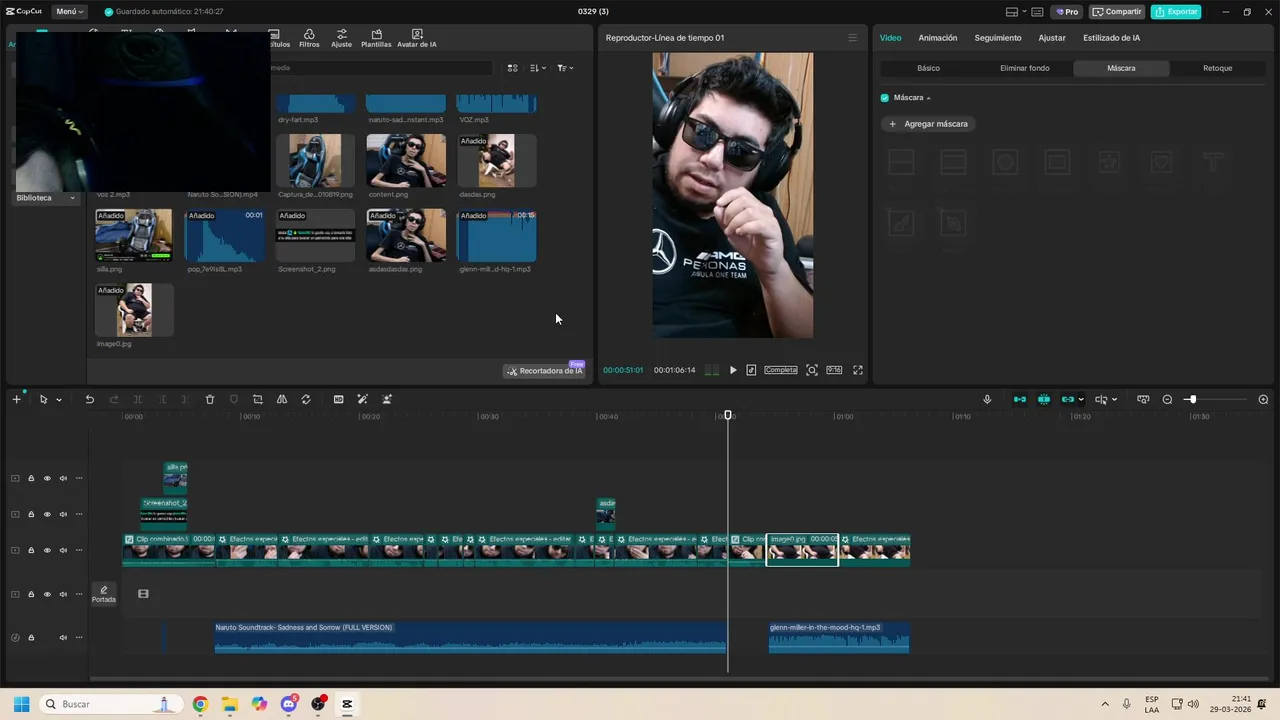The height and width of the screenshot is (720, 1280).
Task: Lock the Screenshot_2 overlay track
Action: 31,514
